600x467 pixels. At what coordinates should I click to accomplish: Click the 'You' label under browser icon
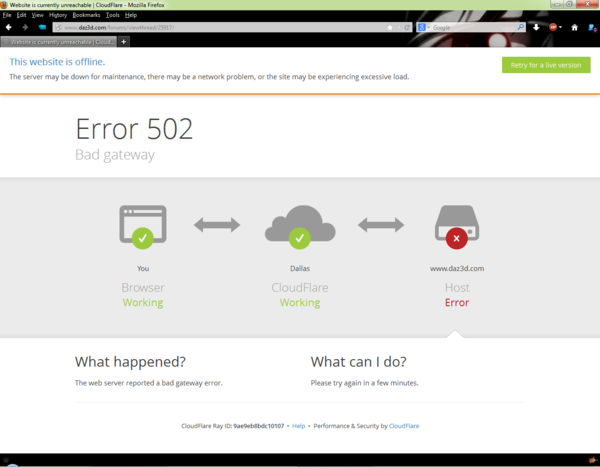point(143,268)
